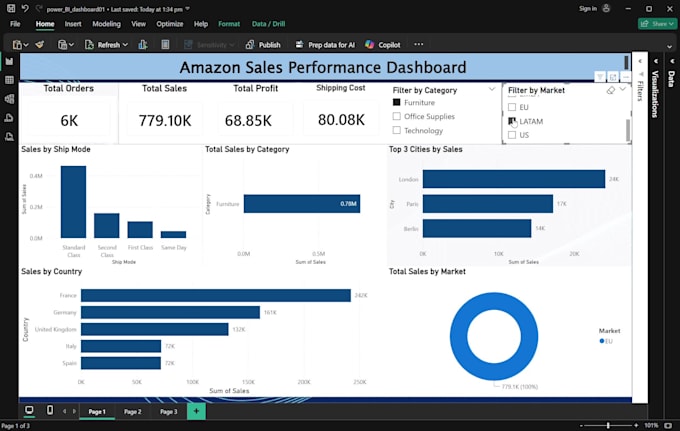Image resolution: width=680 pixels, height=431 pixels.
Task: Click the Paste clipboard icon in the ribbon
Action: click(x=17, y=45)
